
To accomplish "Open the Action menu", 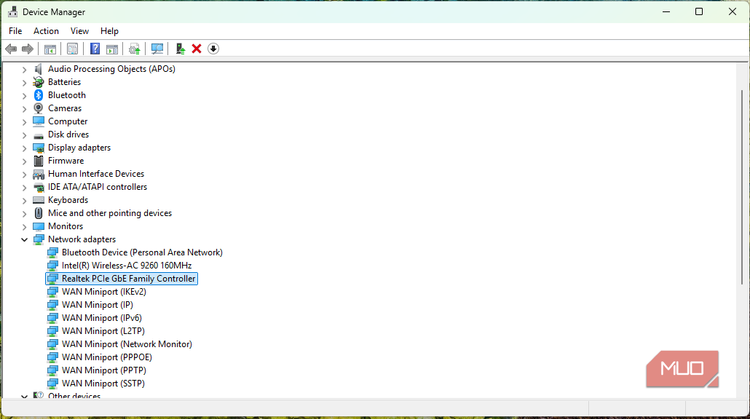I will [46, 31].
